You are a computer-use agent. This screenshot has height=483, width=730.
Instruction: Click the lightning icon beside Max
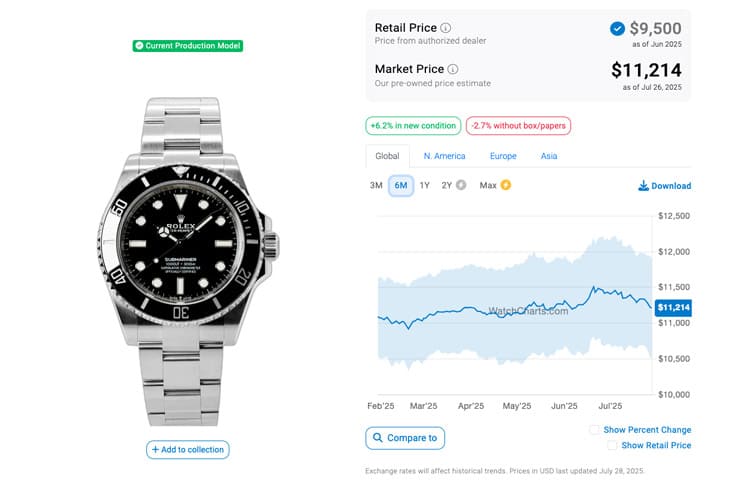[x=505, y=185]
